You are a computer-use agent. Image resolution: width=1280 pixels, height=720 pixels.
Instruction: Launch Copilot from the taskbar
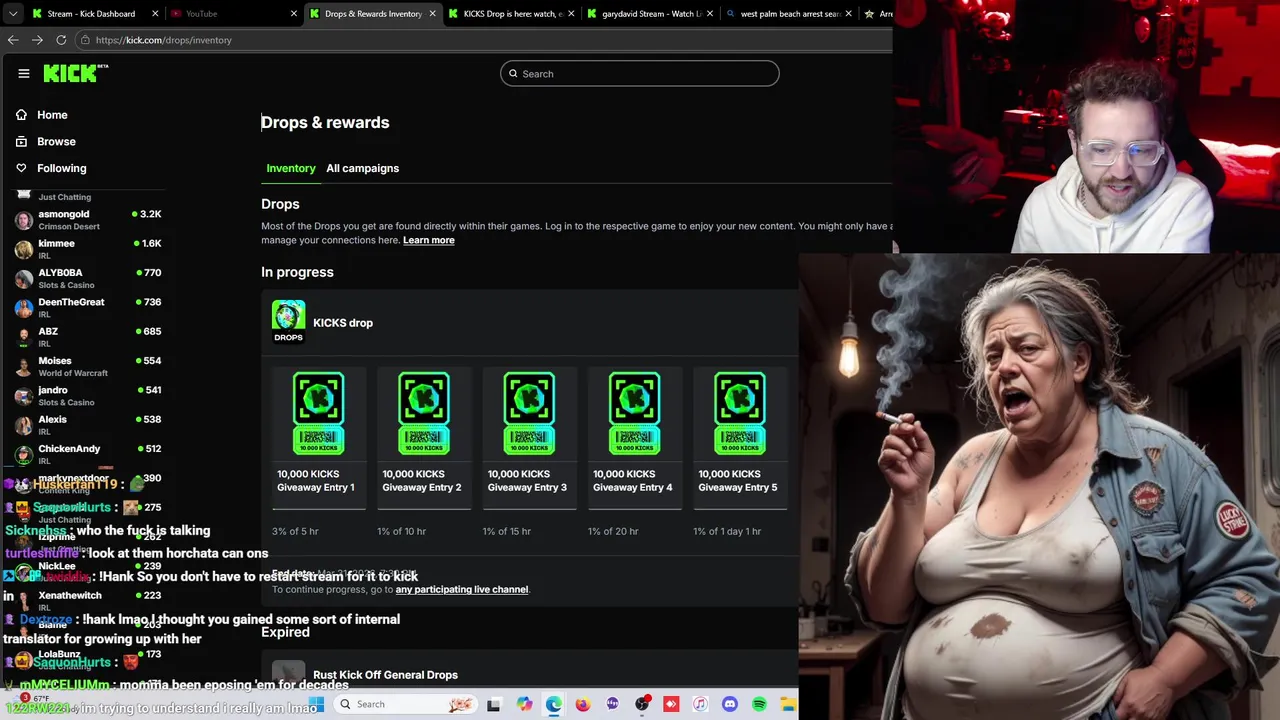tap(524, 705)
